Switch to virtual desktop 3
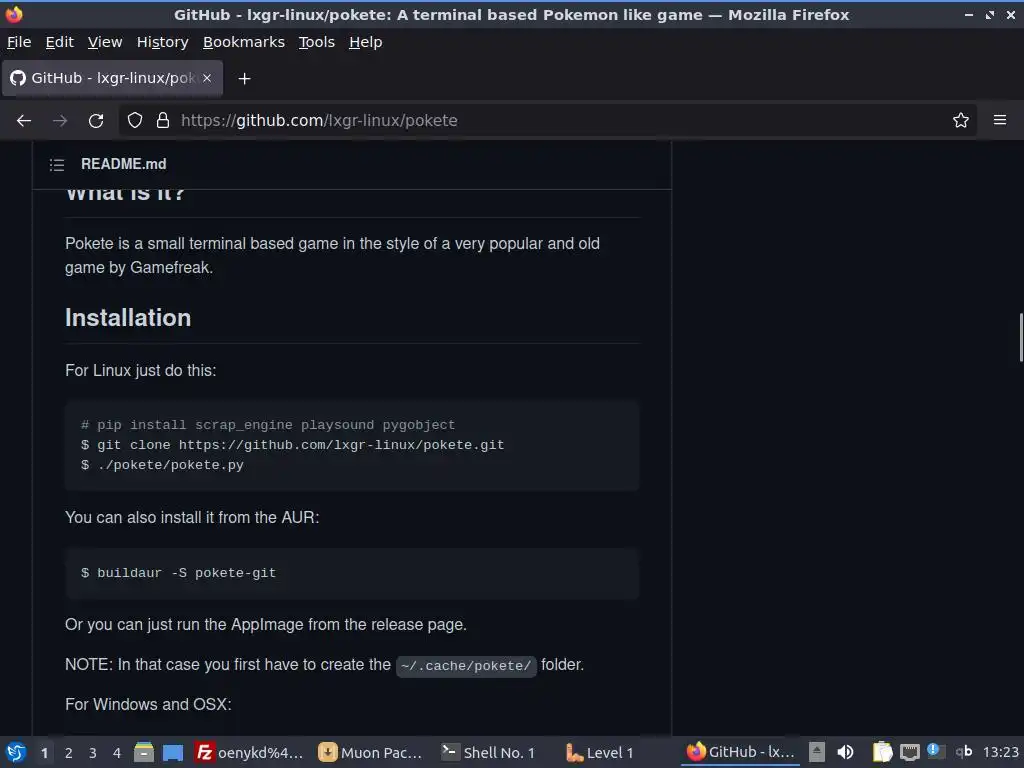Screen dimensions: 1024x768 click(93, 752)
